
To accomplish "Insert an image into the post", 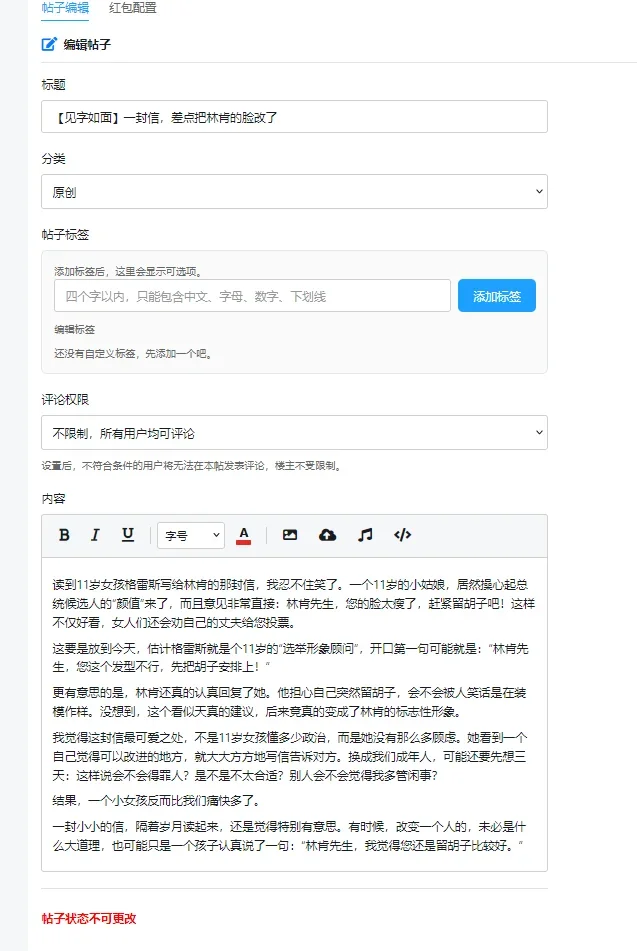I will (x=290, y=535).
